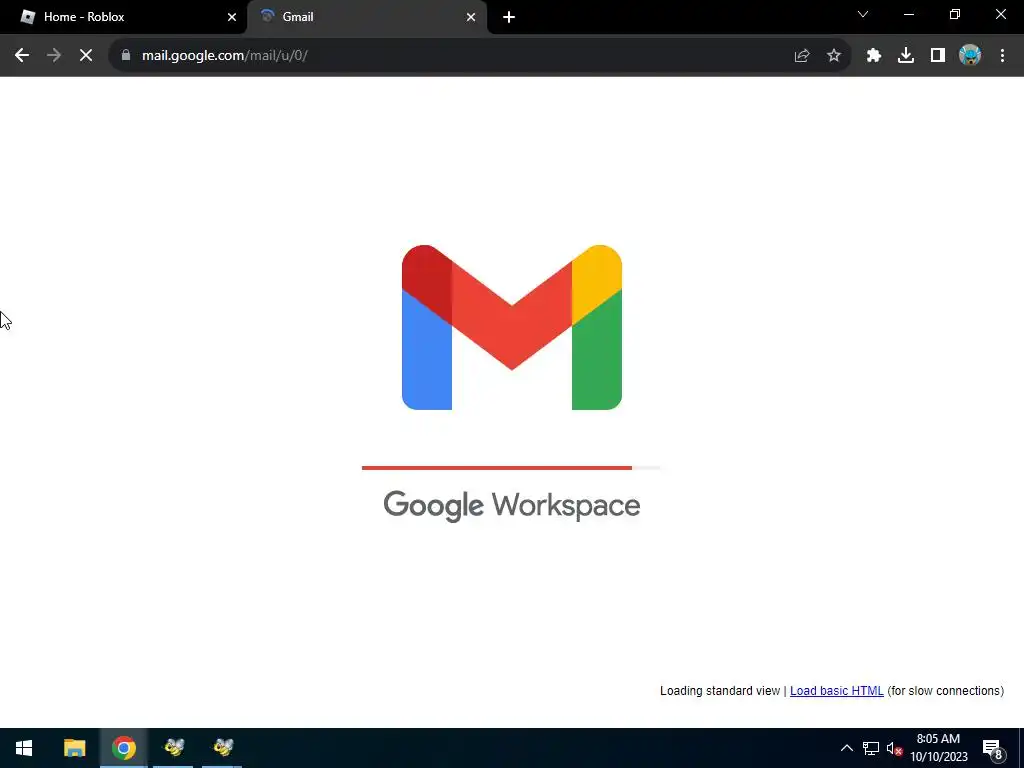
Task: Minimize the Chrome window
Action: pos(908,14)
